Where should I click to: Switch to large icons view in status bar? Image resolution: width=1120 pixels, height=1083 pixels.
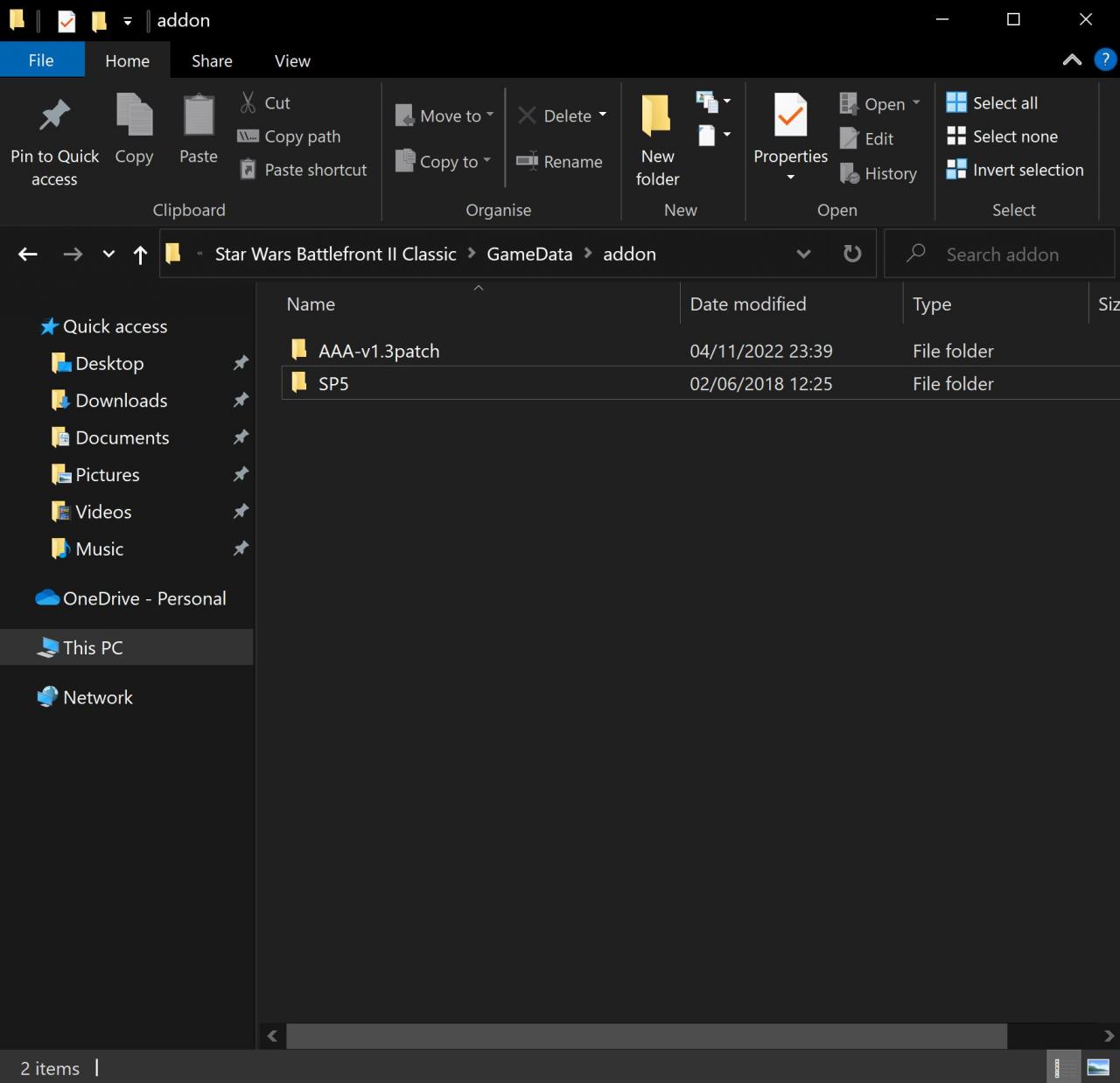1098,1067
